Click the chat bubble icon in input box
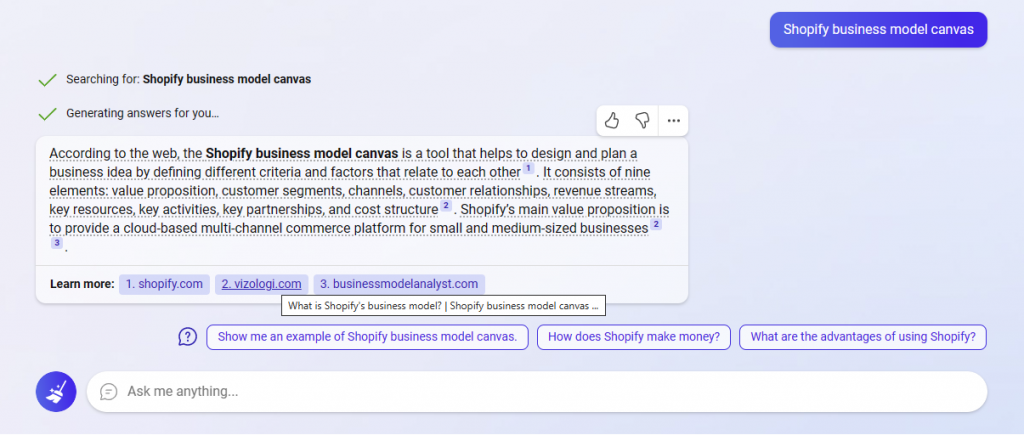1024x435 pixels. [x=108, y=391]
